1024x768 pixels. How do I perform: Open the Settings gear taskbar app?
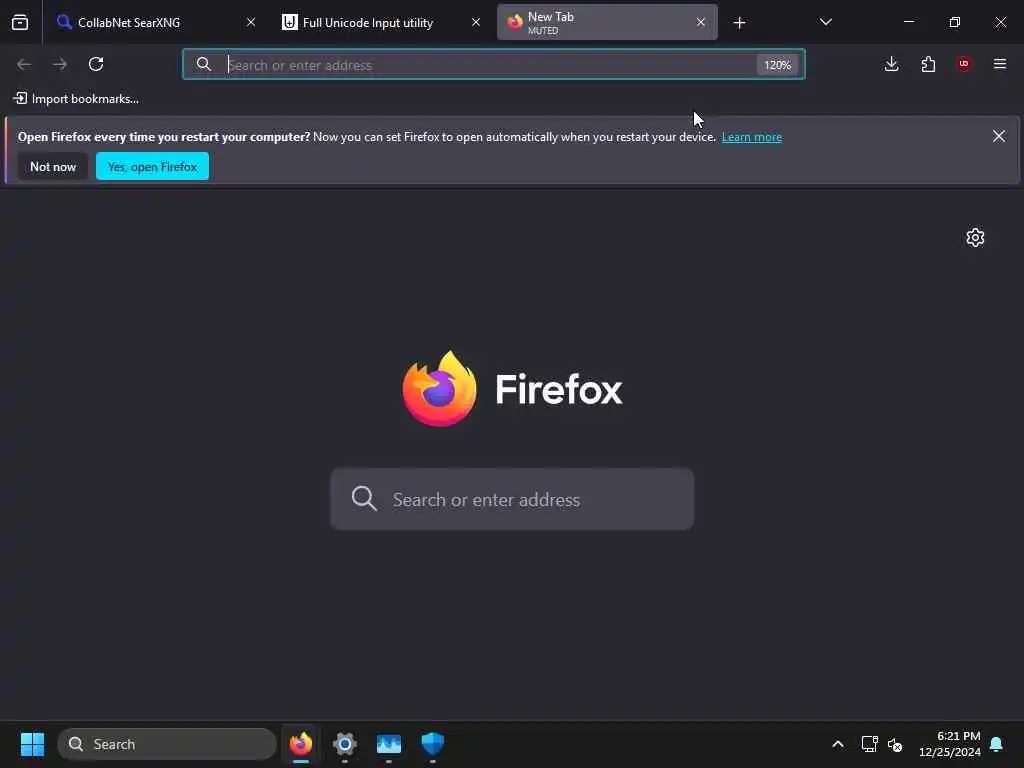pos(345,744)
